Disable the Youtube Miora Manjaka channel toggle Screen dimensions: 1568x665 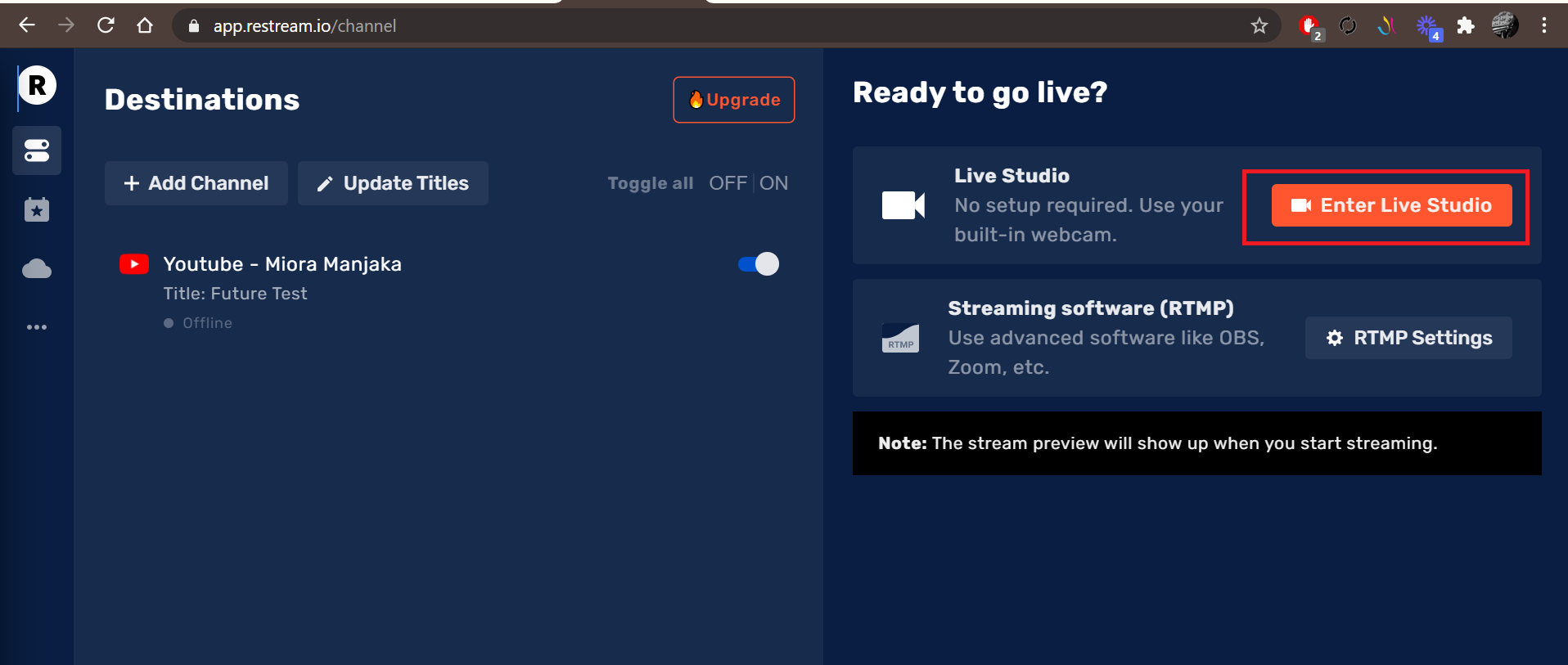759,264
